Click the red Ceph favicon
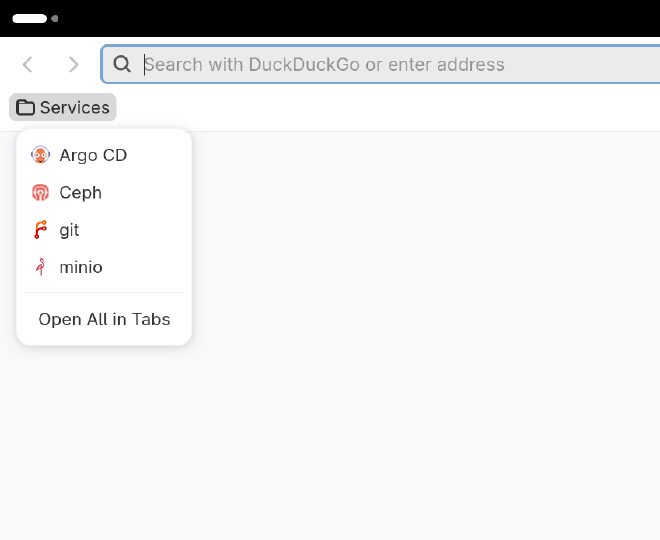 (40, 193)
